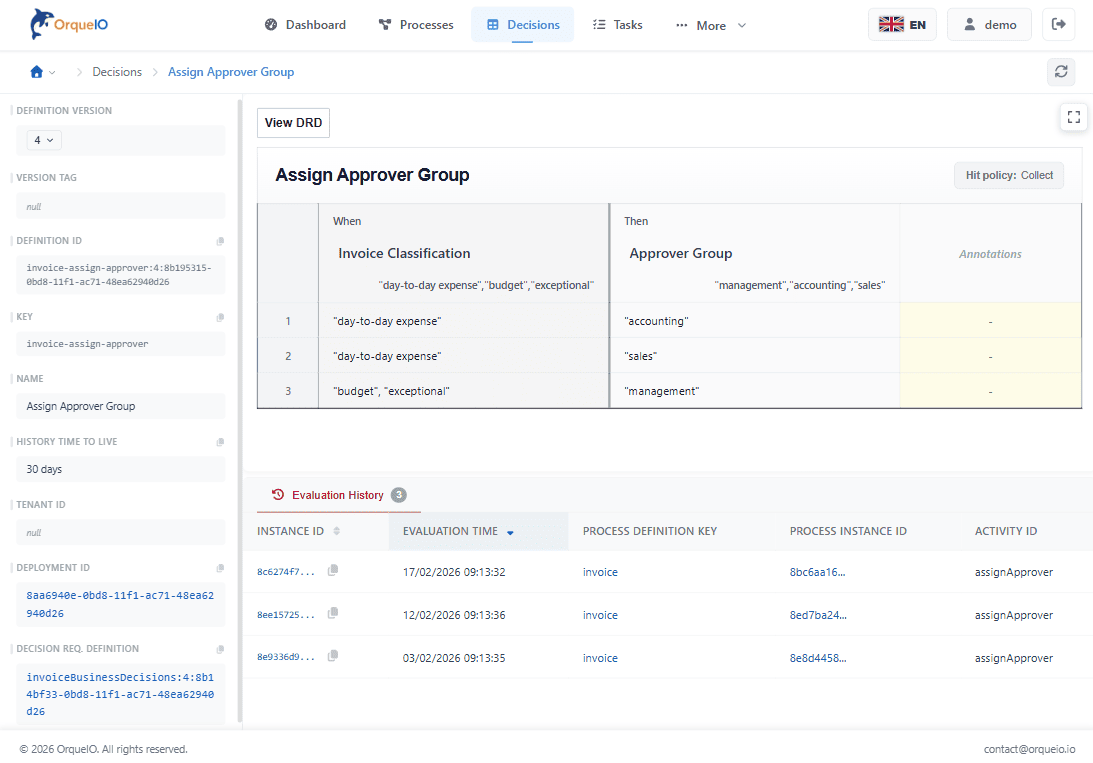Click the 30 days field
The width and height of the screenshot is (1093, 763).
coord(121,469)
